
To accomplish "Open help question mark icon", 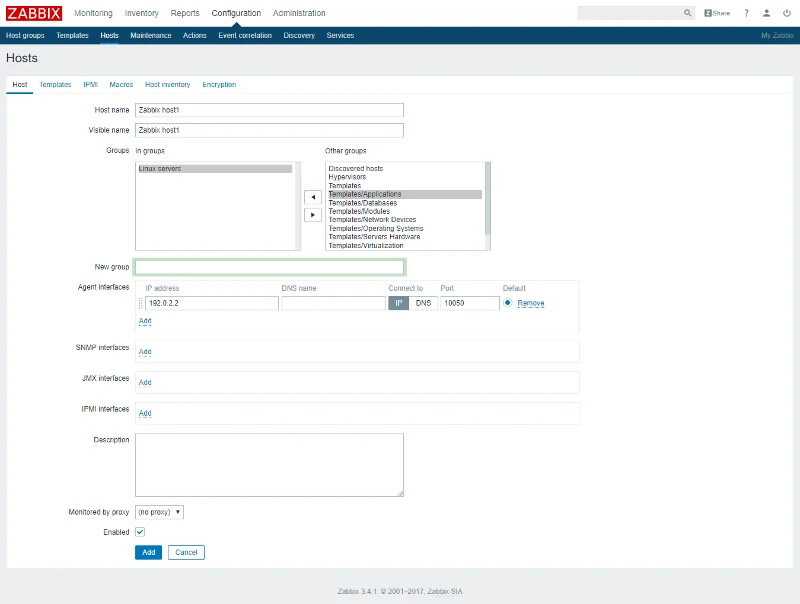I will (746, 13).
